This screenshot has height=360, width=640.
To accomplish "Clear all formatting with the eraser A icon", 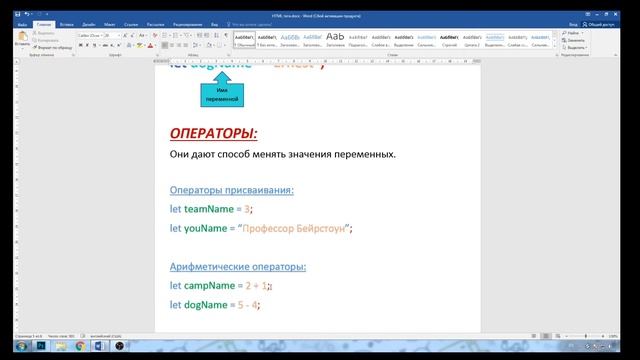I will point(155,36).
